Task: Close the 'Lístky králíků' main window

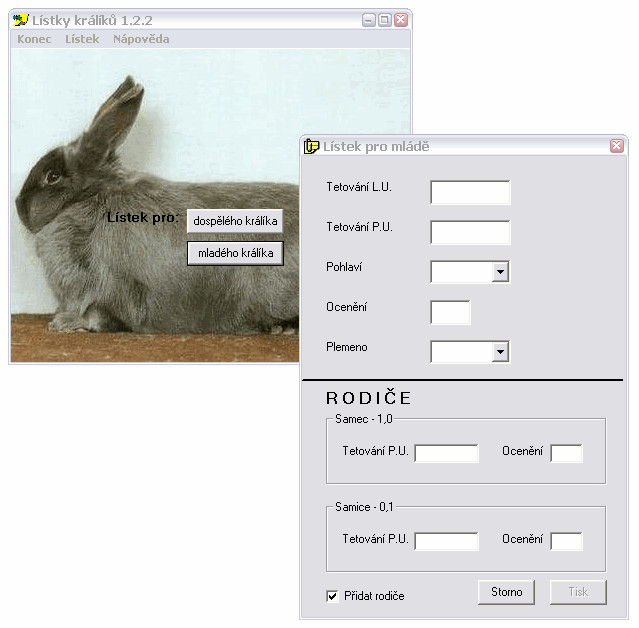Action: click(401, 20)
